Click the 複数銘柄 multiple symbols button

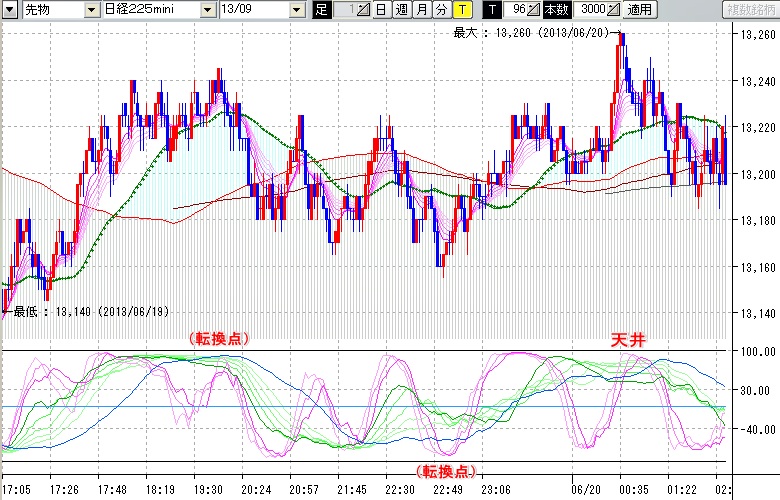point(750,10)
